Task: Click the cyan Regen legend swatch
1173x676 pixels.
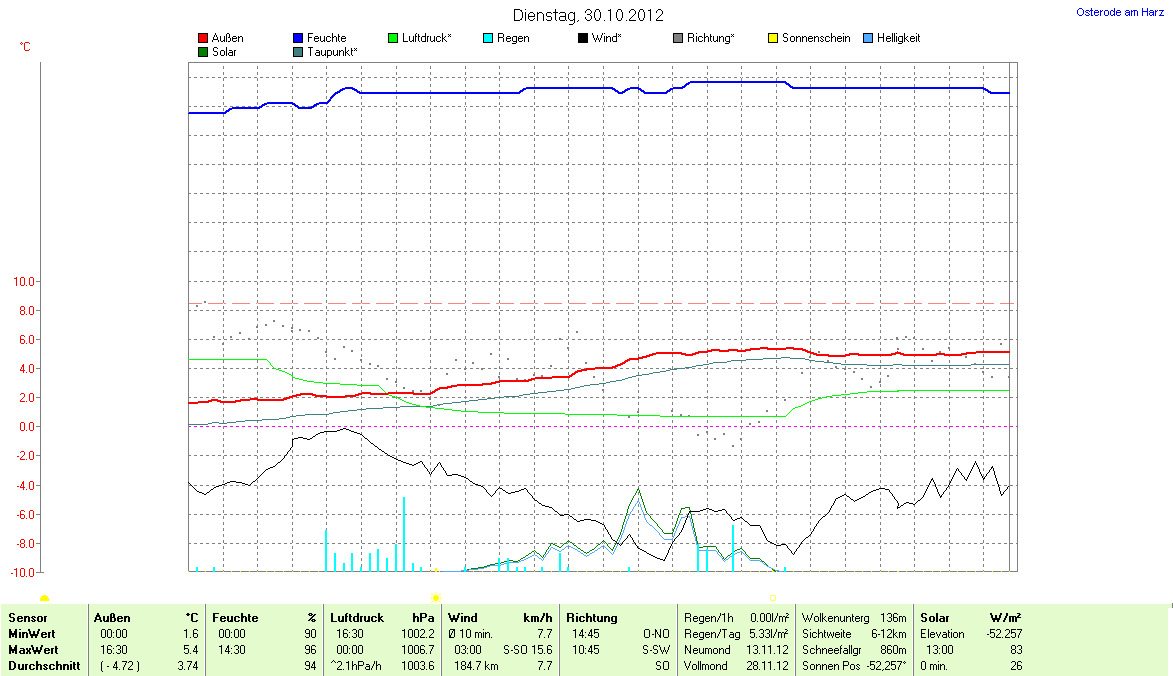Action: (488, 39)
